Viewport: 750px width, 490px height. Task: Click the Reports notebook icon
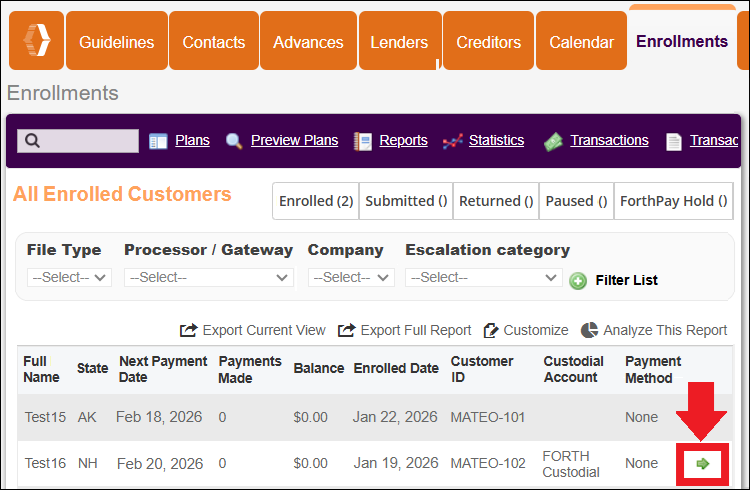point(363,141)
